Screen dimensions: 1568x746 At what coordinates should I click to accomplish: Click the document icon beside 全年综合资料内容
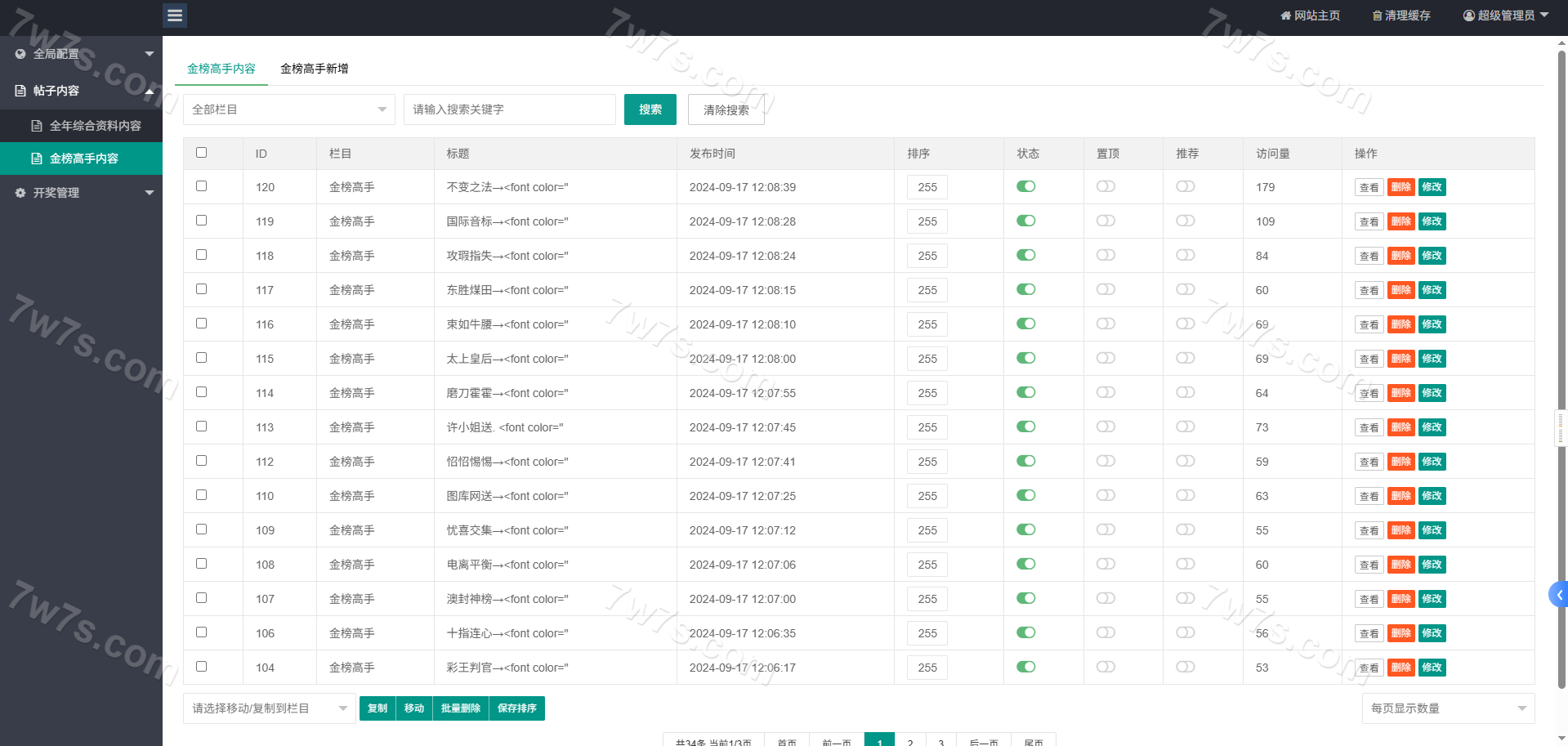point(37,126)
